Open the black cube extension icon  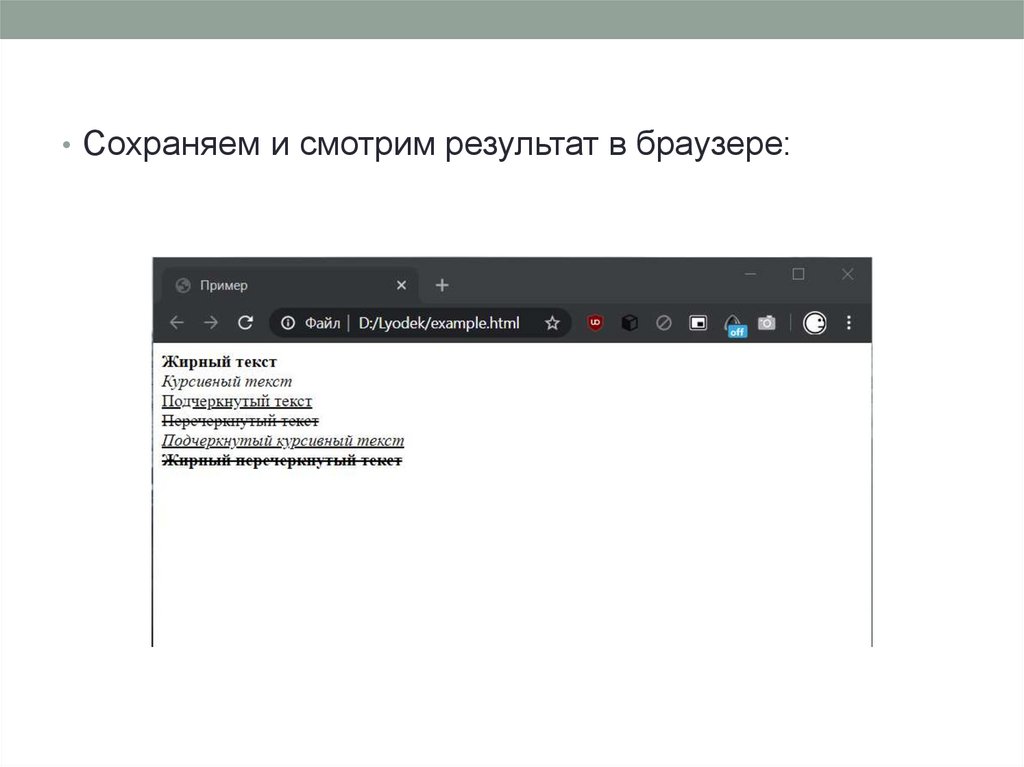[630, 323]
